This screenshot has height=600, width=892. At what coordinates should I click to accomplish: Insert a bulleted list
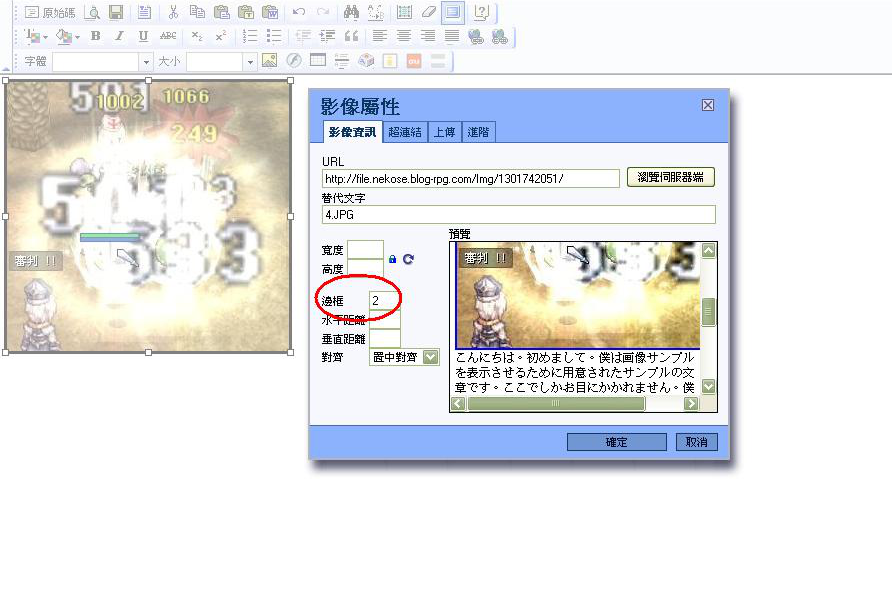coord(274,36)
